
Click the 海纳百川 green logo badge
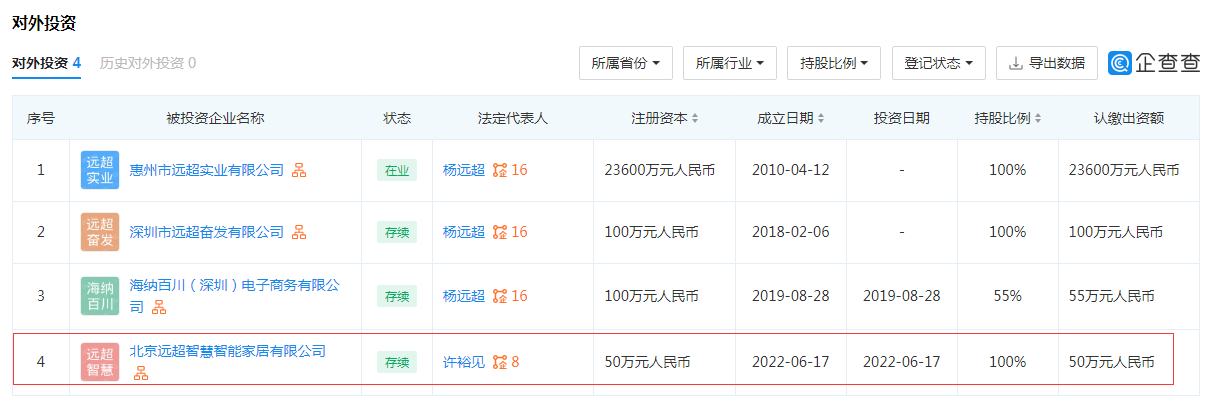click(x=100, y=296)
